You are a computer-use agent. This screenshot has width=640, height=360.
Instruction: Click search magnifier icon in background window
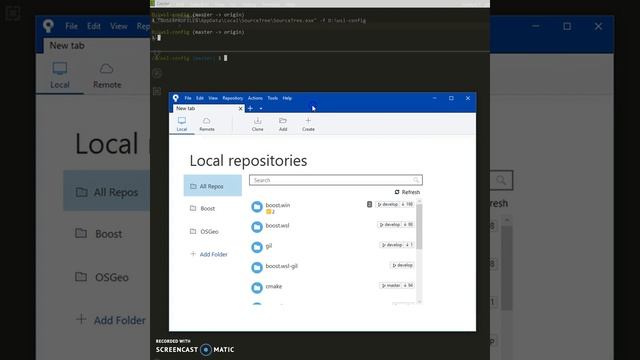coord(501,180)
